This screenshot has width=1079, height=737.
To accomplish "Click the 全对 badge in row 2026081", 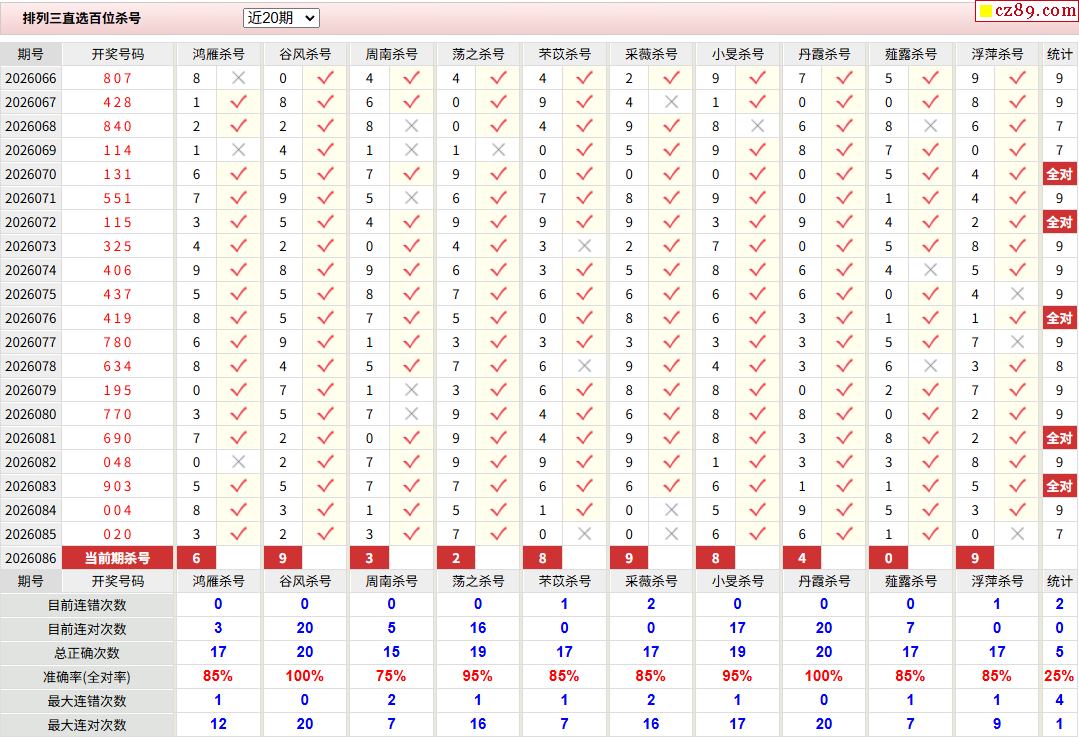I will pos(1059,438).
